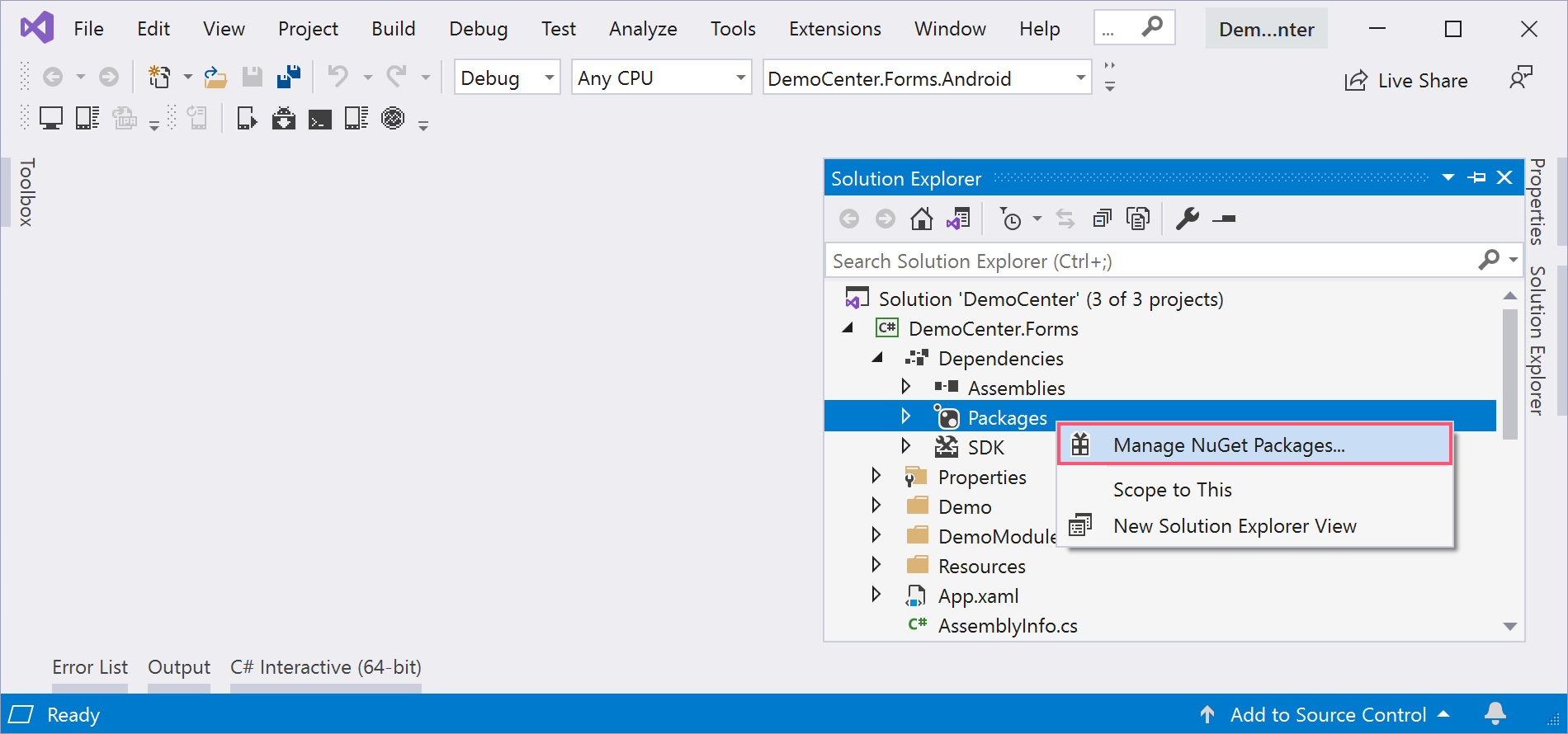This screenshot has width=1568, height=734.
Task: Open notifications via the bell icon
Action: click(1495, 714)
